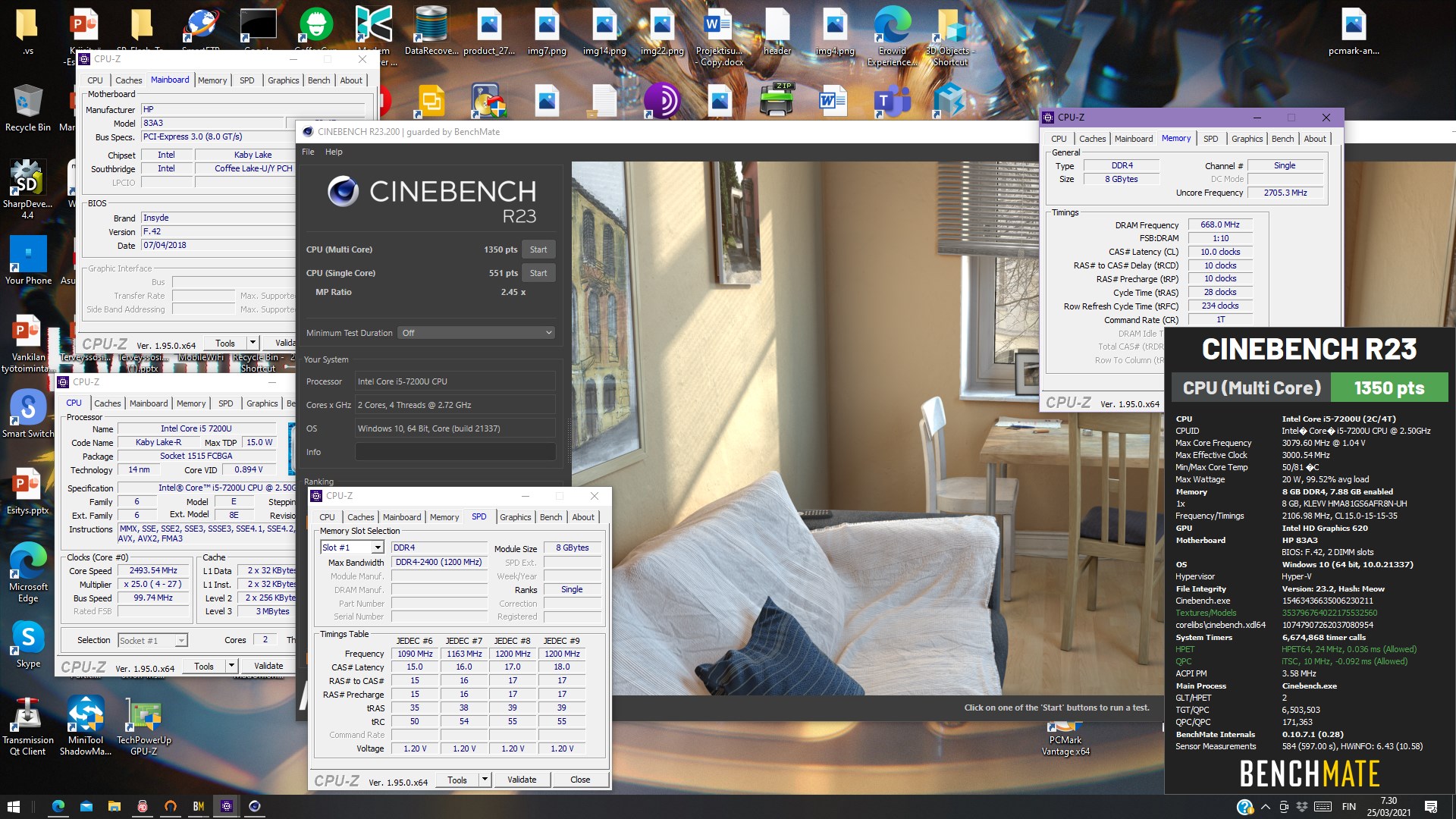Click the CPU-Z purple taskbar icon
This screenshot has height=819, width=1456.
(x=226, y=806)
